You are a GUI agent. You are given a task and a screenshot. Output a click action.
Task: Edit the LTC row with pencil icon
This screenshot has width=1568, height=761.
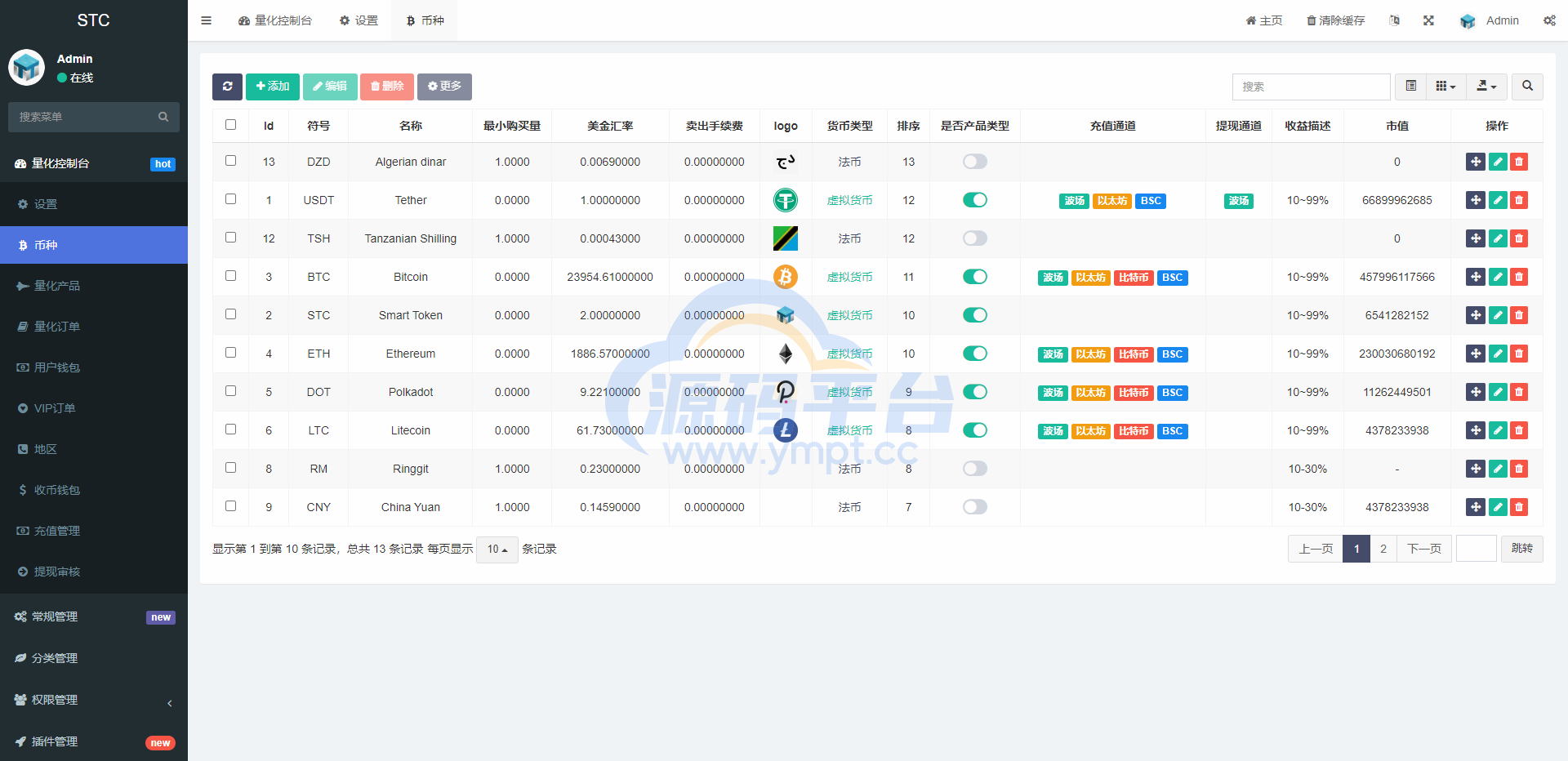(x=1498, y=430)
